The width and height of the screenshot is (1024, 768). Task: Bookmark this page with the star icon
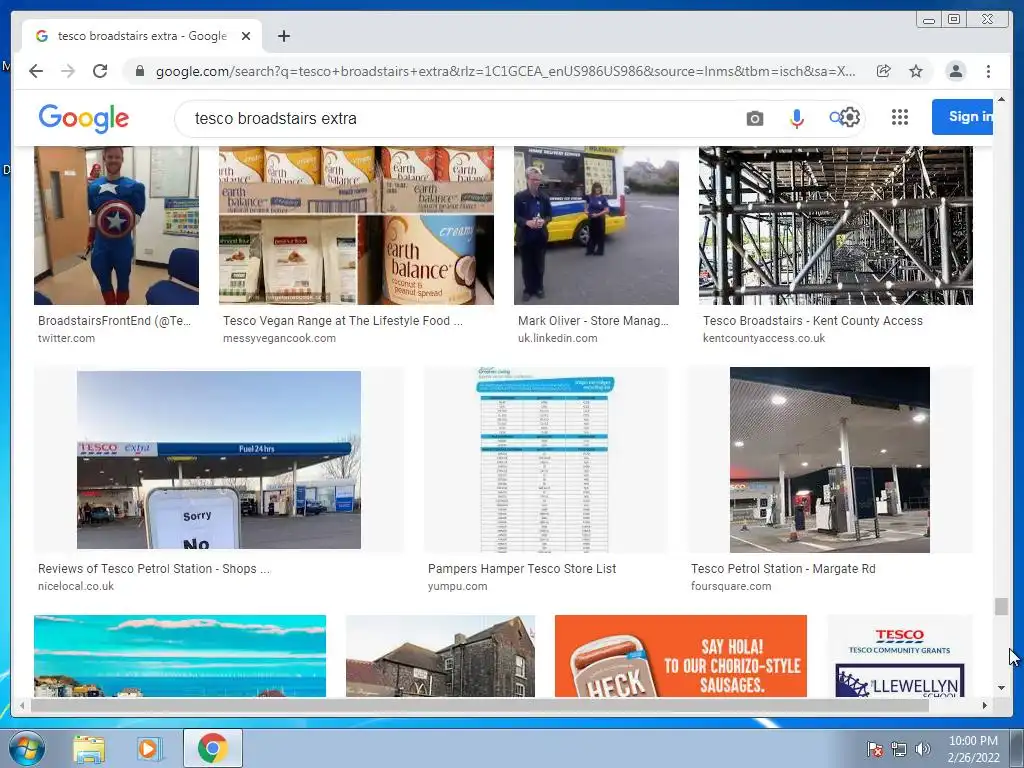point(916,71)
